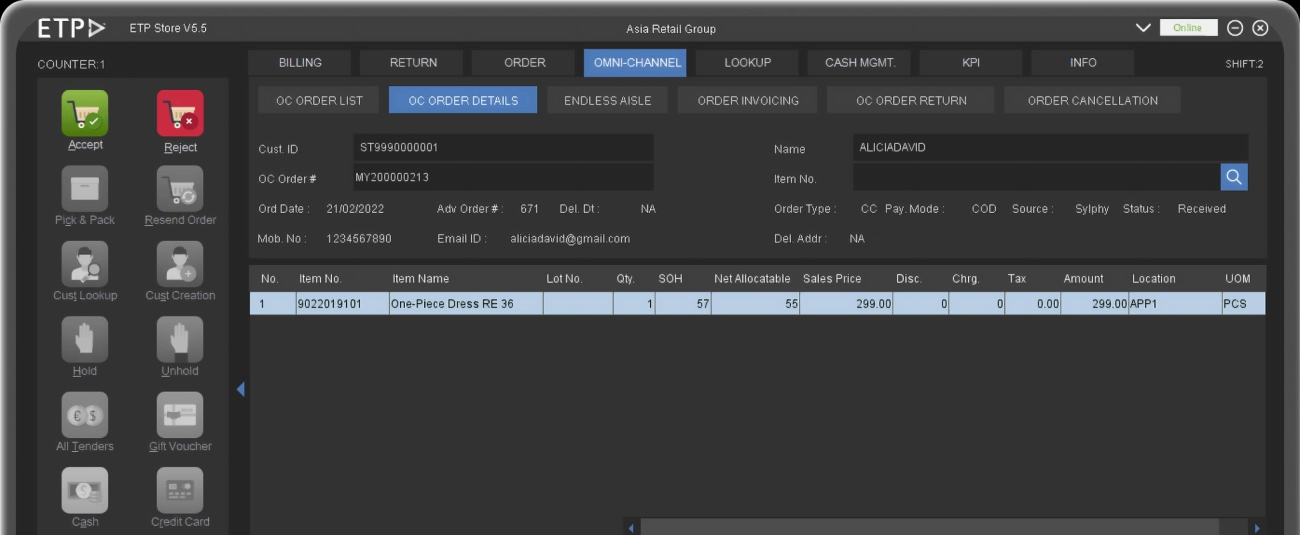The height and width of the screenshot is (535, 1300).
Task: Click the APP1 location cell
Action: click(1174, 304)
